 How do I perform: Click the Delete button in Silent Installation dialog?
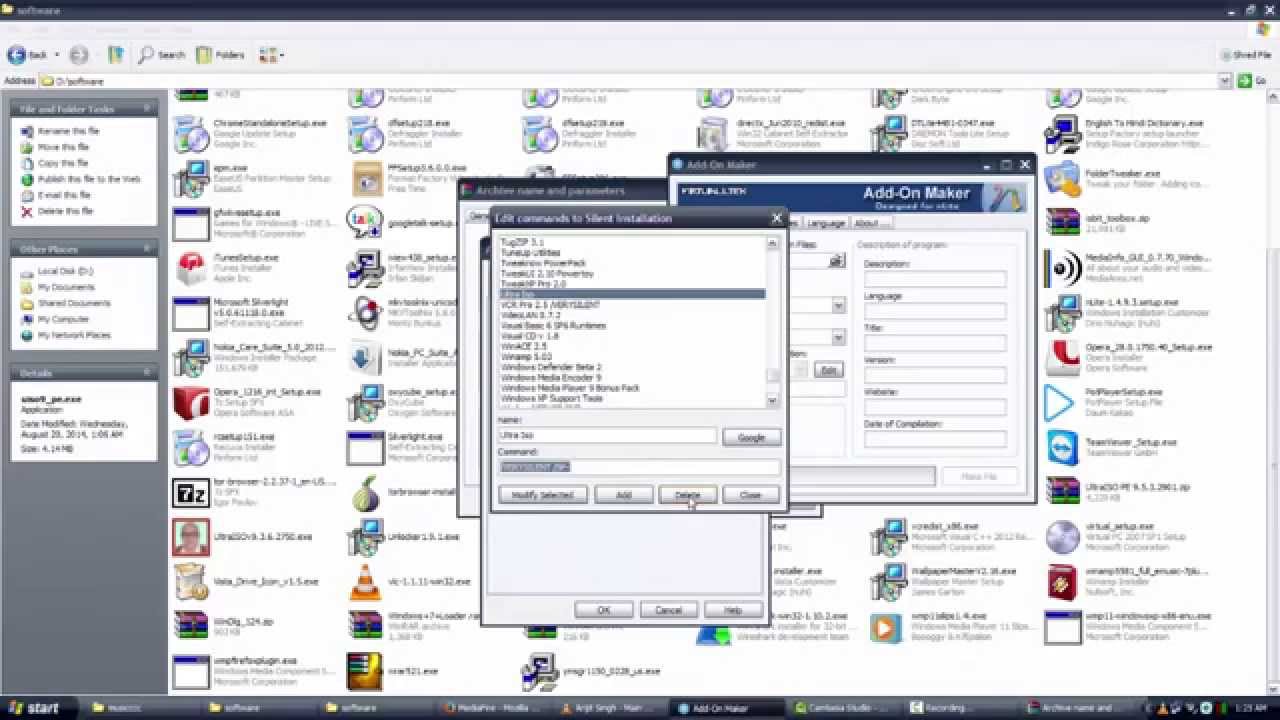(687, 495)
